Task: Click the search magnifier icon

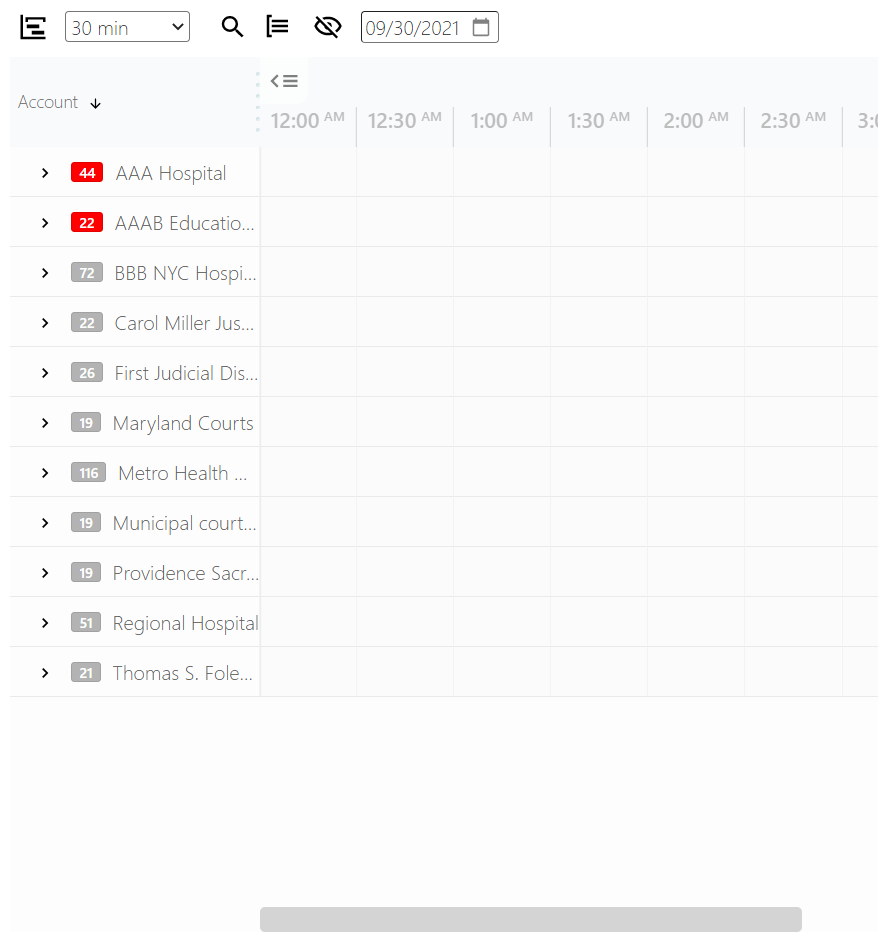Action: click(x=232, y=27)
